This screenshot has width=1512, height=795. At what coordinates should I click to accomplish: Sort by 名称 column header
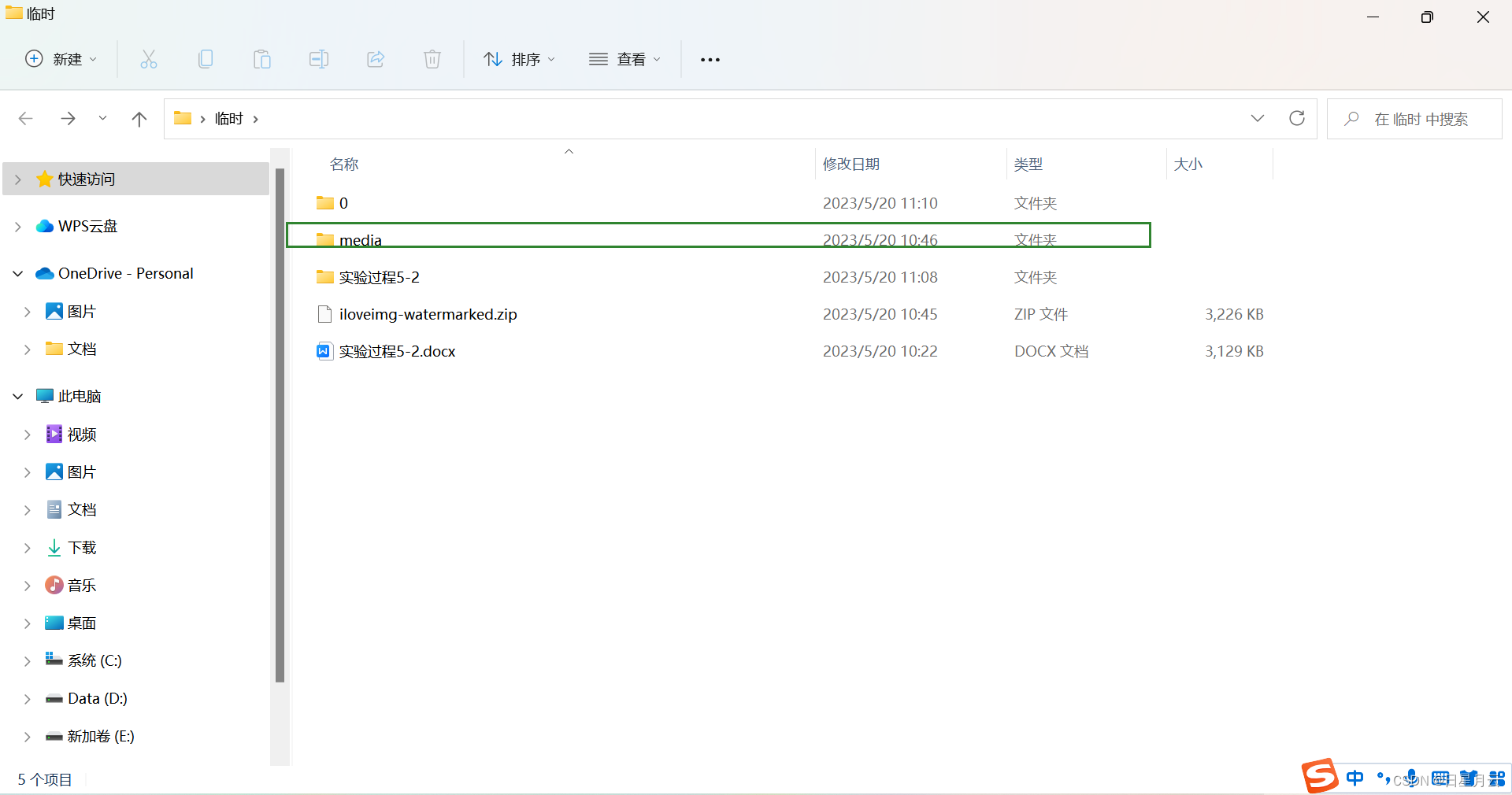coord(344,165)
